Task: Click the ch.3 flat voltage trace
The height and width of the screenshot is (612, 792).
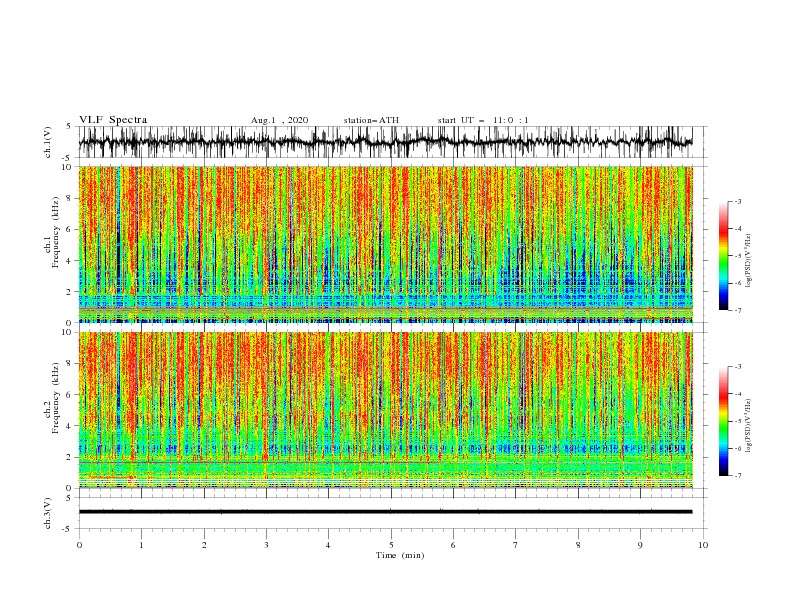Action: [385, 512]
